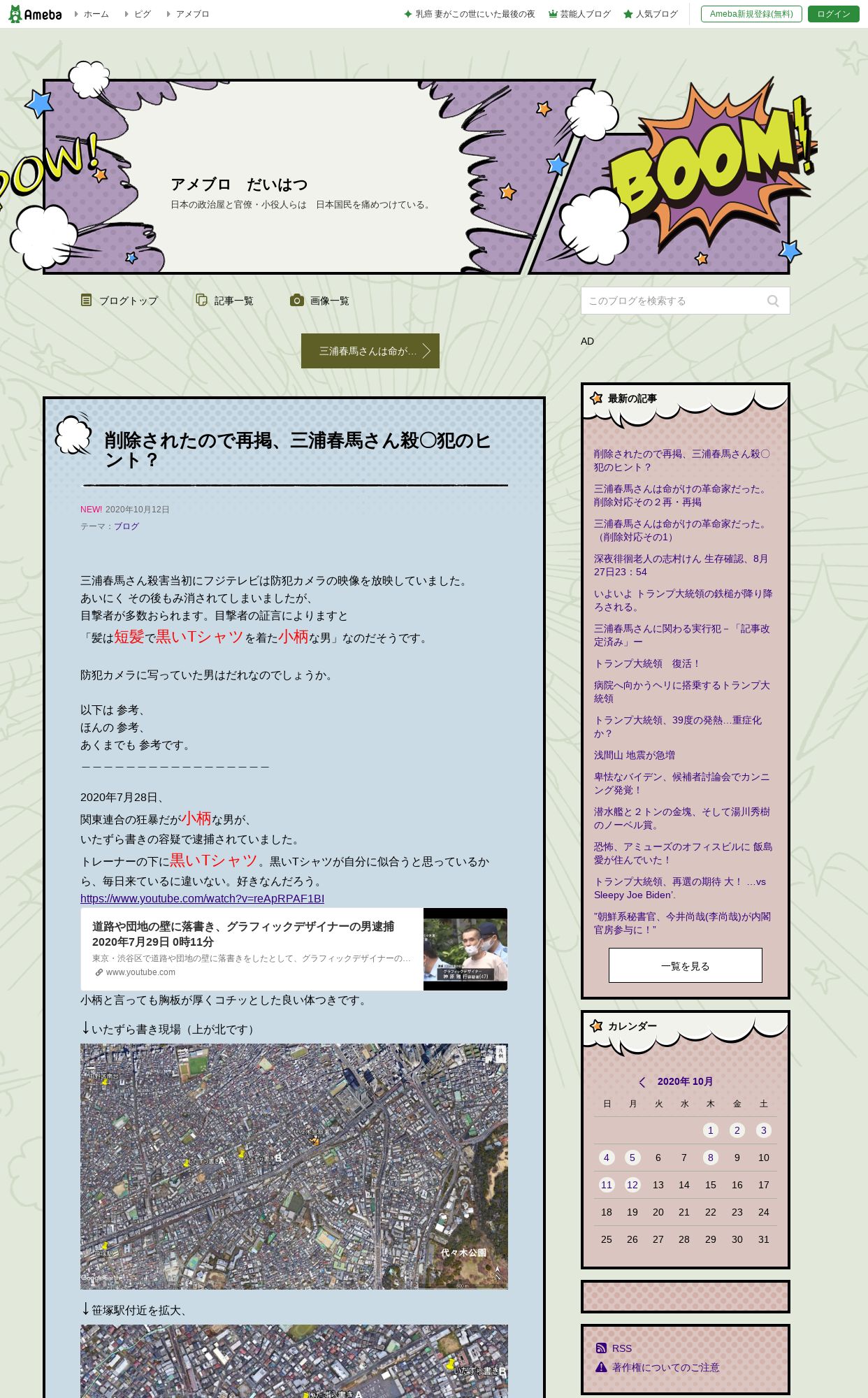Select calendar date 1
The width and height of the screenshot is (868, 1398).
click(711, 1130)
